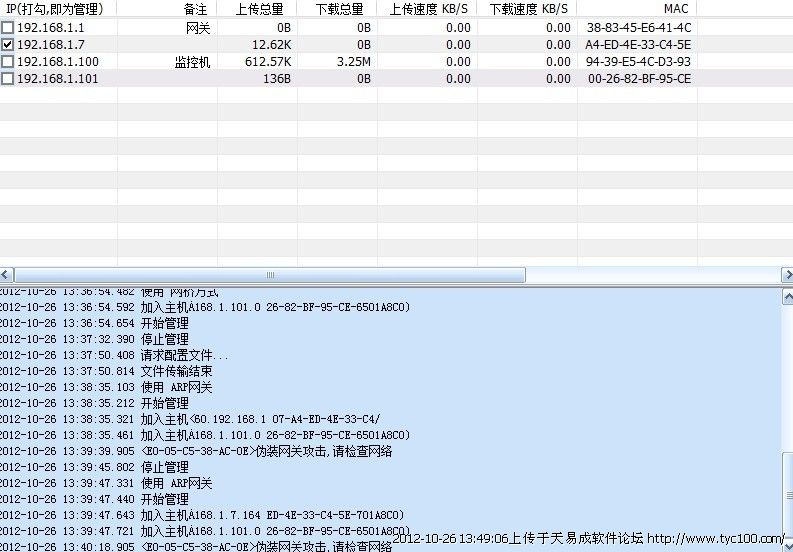Sort by 上传总量 column header
This screenshot has width=793, height=552.
coord(258,8)
